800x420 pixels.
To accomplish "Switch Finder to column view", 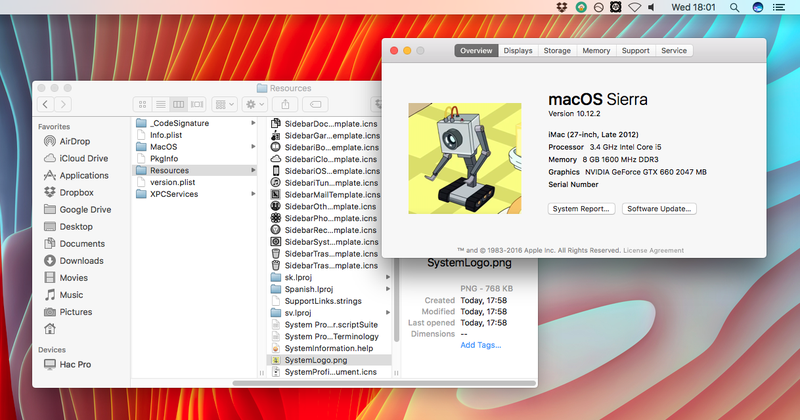I will (178, 104).
